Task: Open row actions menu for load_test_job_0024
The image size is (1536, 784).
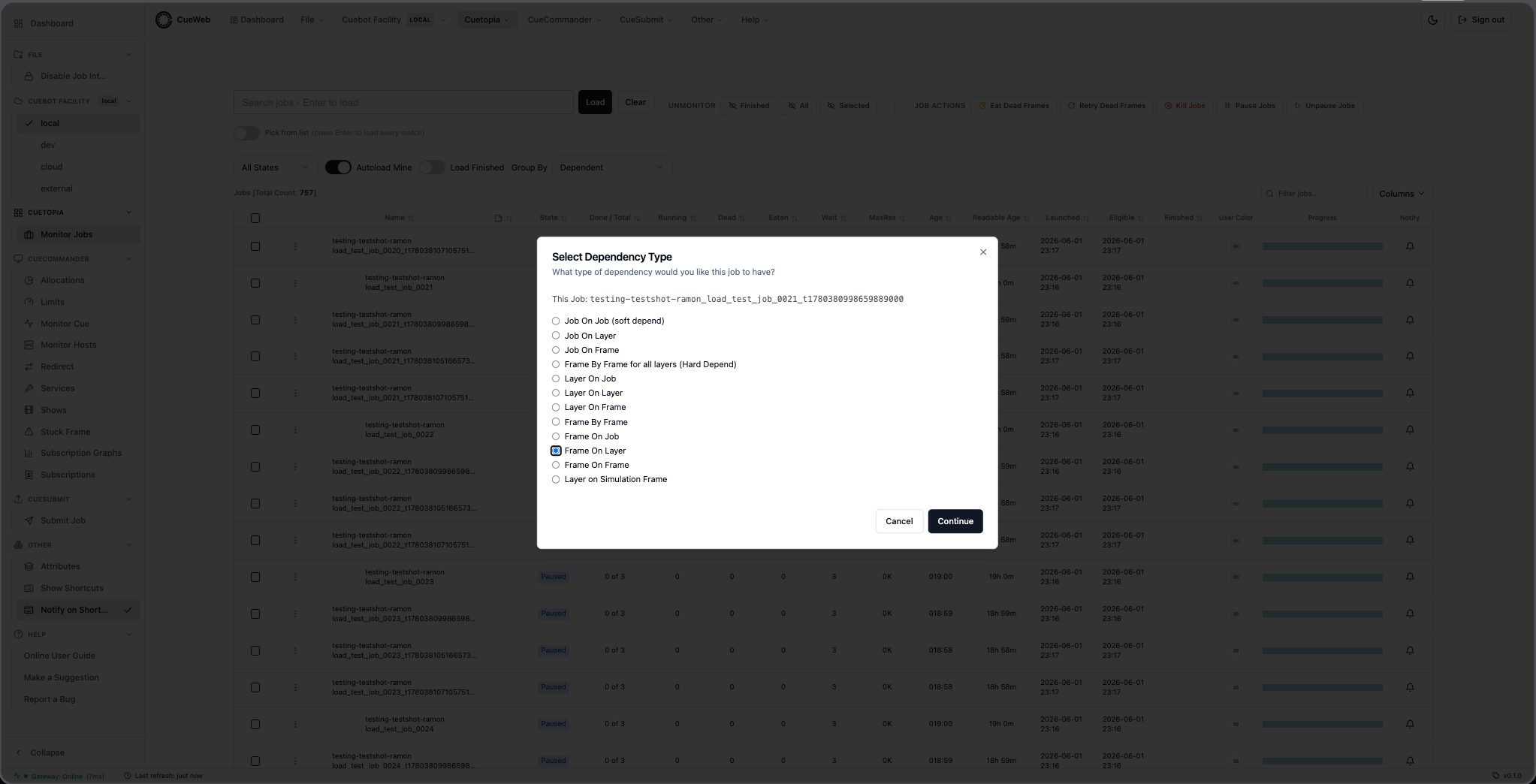Action: point(295,724)
